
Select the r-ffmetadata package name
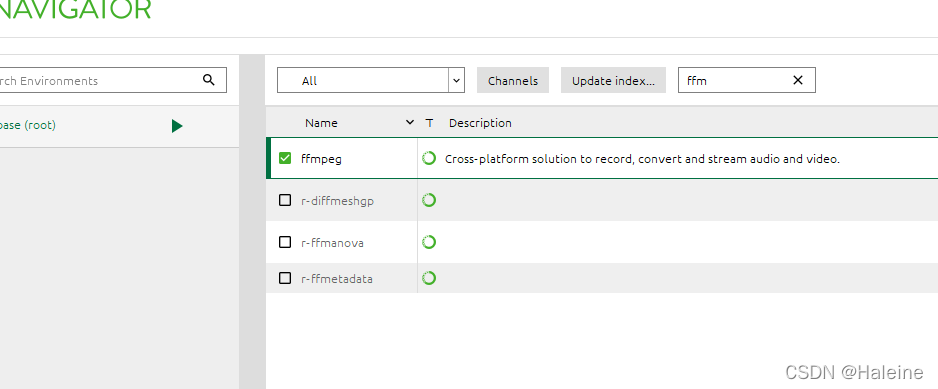pyautogui.click(x=337, y=279)
